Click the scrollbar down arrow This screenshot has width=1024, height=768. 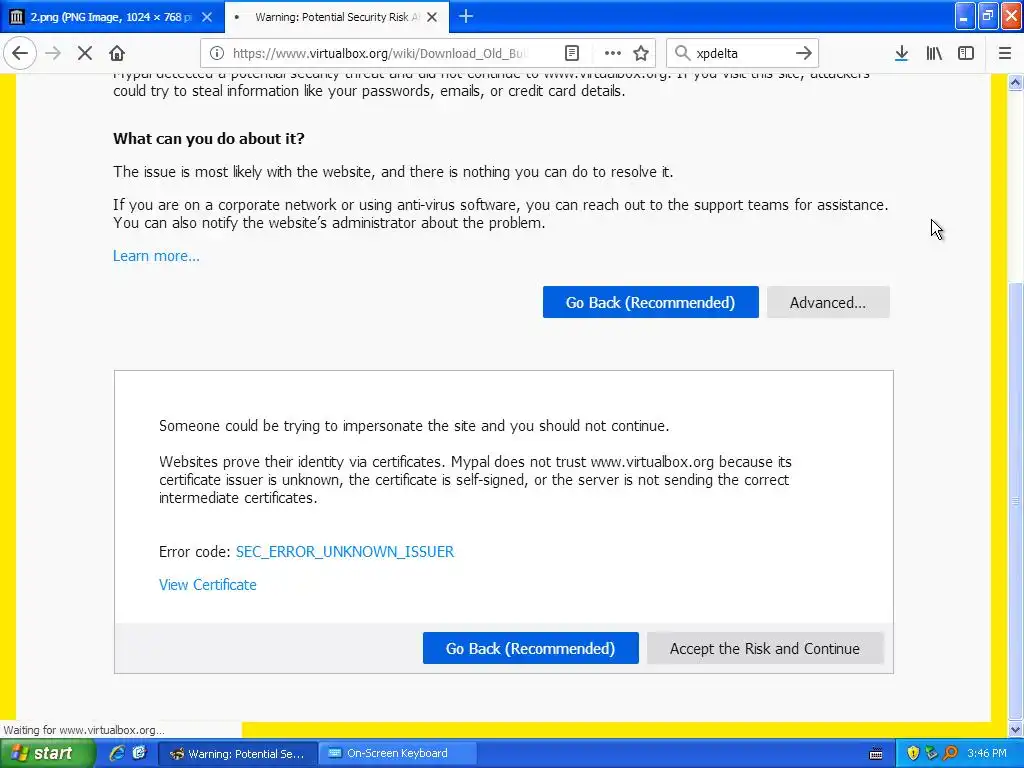pos(1016,729)
